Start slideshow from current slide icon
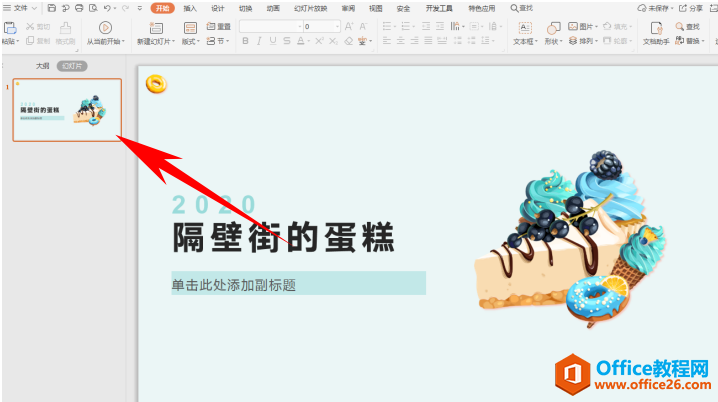Viewport: 718px width, 402px height. pyautogui.click(x=105, y=28)
